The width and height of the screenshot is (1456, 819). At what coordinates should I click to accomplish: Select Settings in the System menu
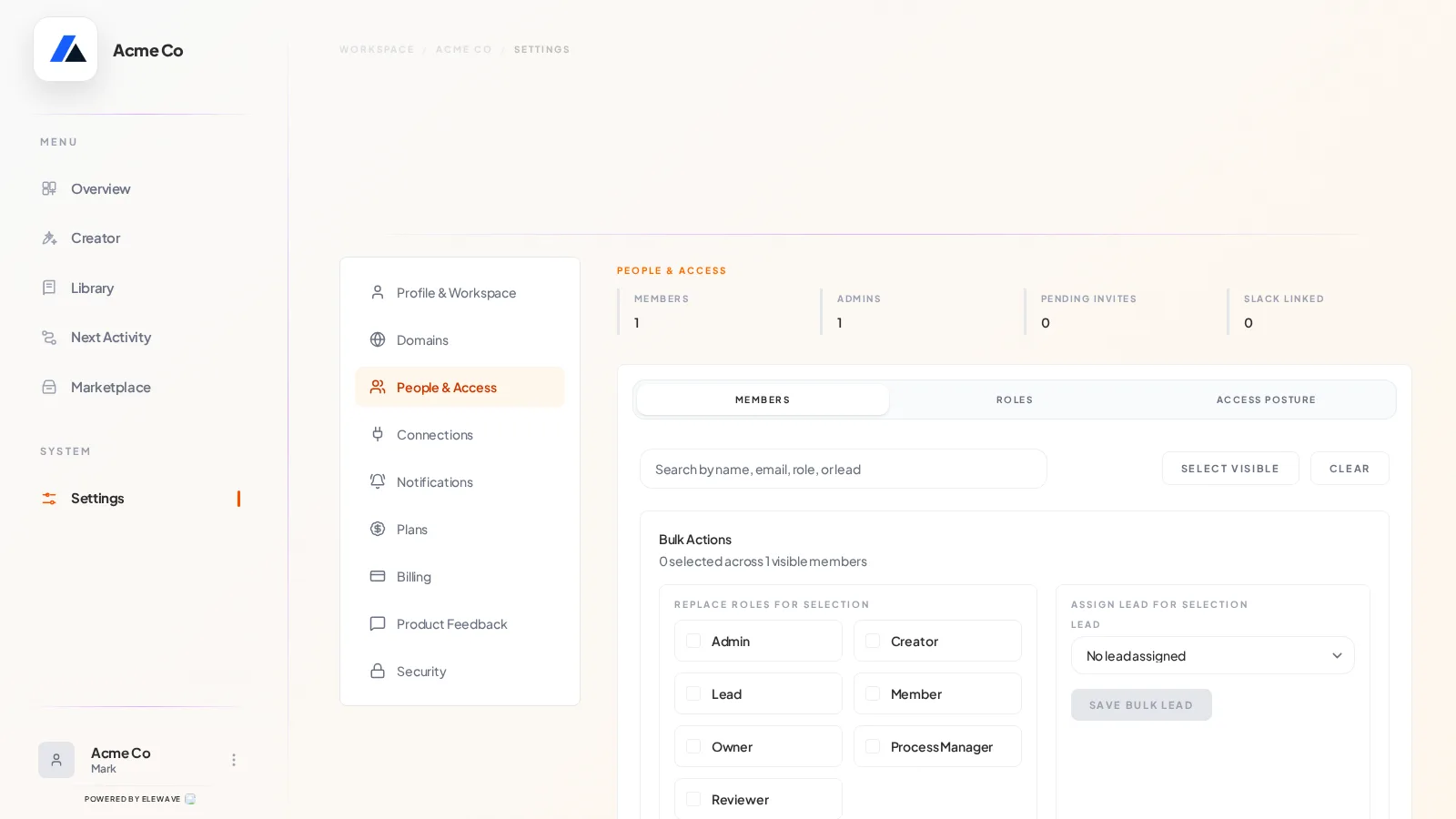pyautogui.click(x=141, y=499)
